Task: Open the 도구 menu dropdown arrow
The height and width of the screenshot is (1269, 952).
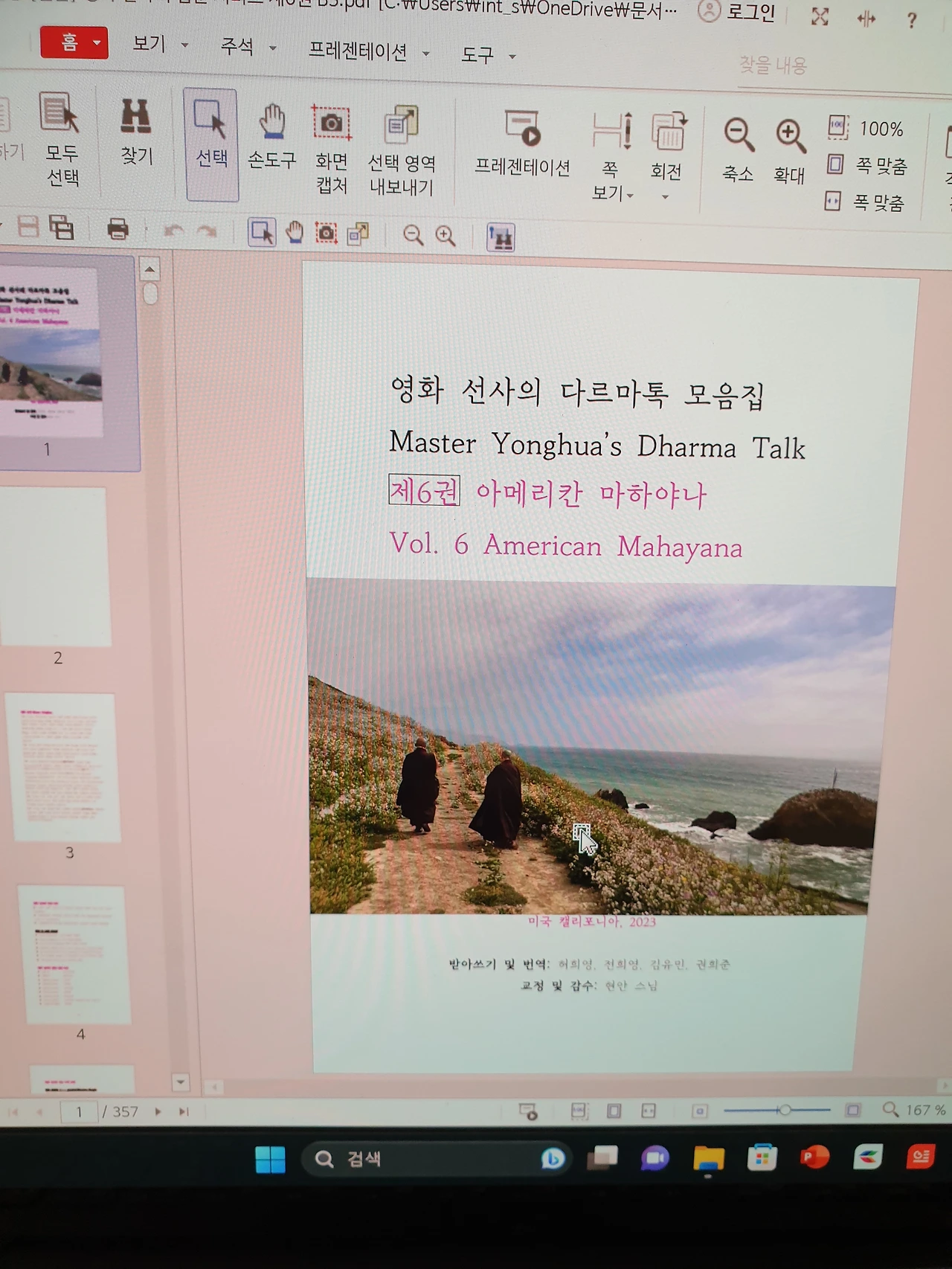Action: [x=512, y=57]
